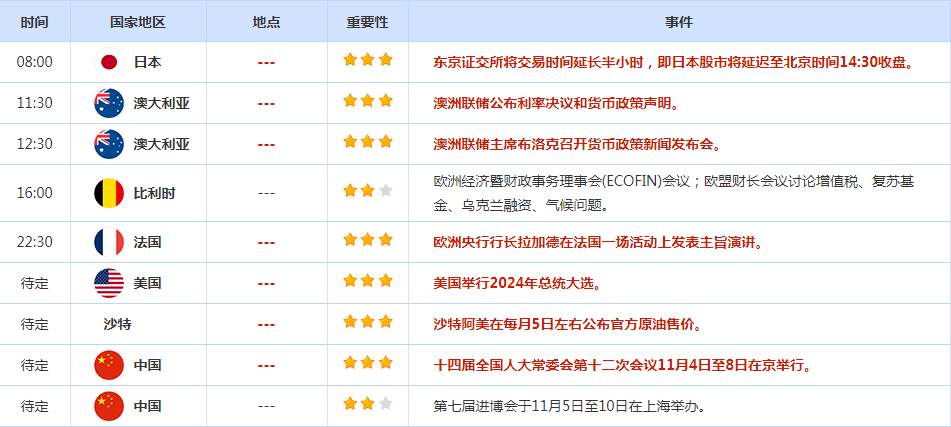Click the 重要性 column header
The width and height of the screenshot is (951, 427).
(x=368, y=22)
